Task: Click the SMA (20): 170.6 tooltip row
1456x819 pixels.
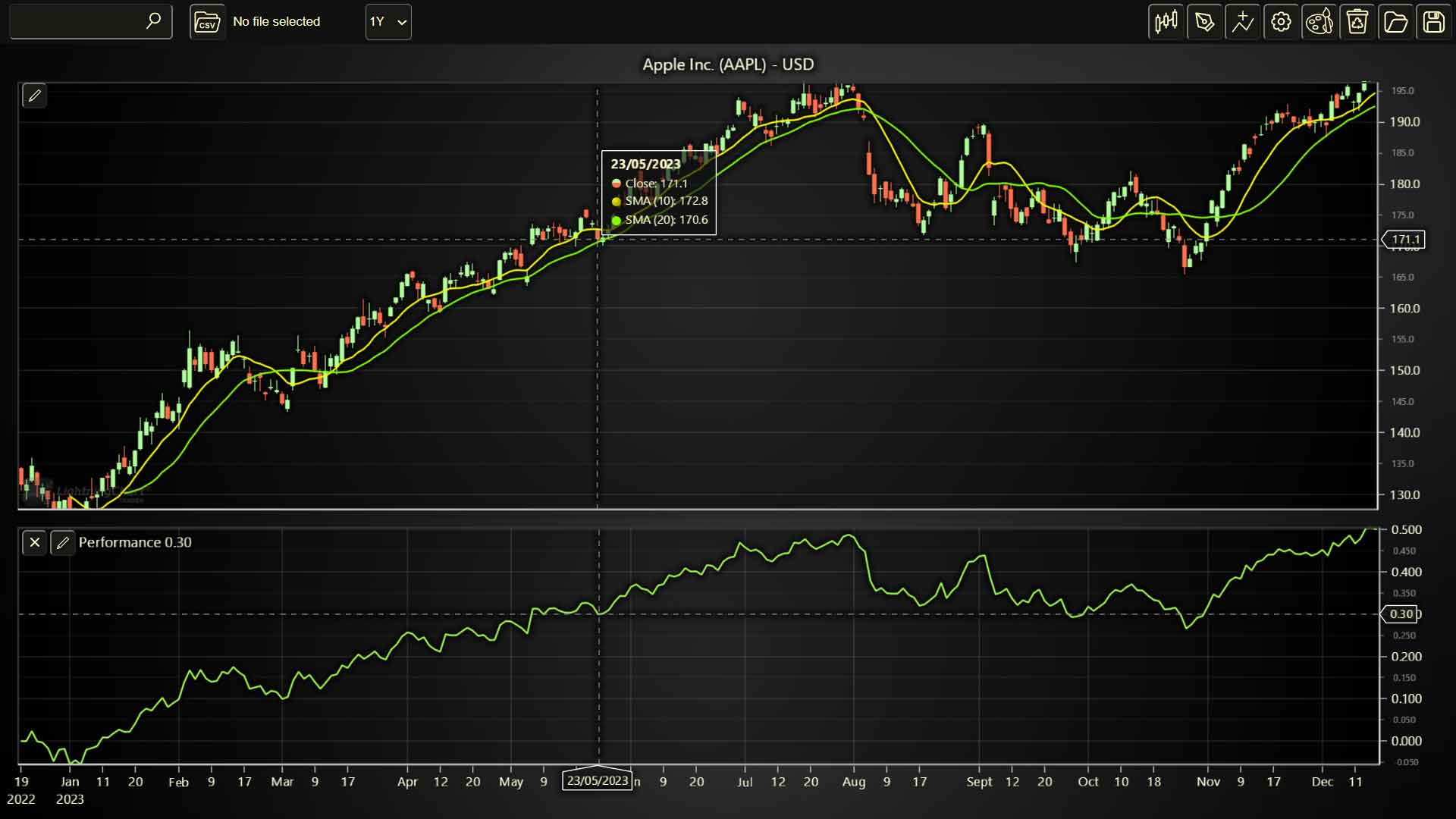Action: coord(660,220)
